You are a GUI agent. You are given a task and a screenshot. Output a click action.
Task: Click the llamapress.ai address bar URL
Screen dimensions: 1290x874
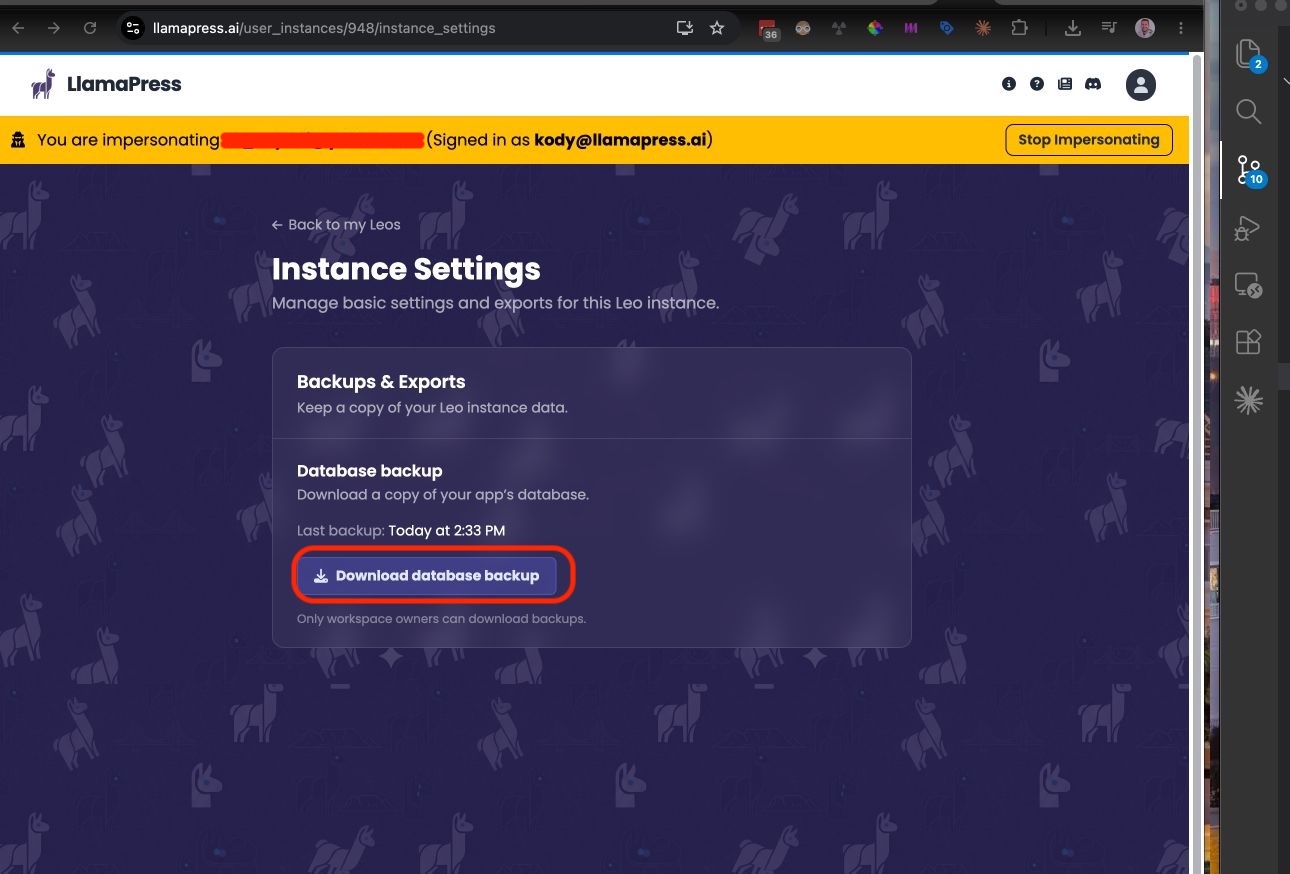324,28
